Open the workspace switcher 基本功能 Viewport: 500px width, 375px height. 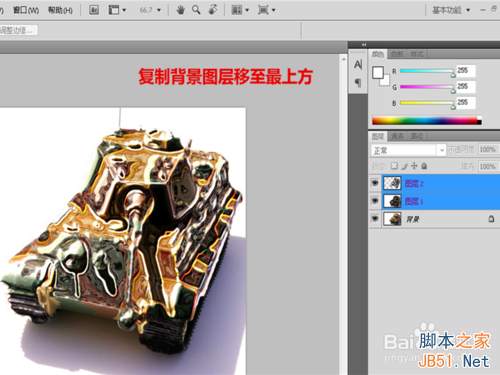451,10
